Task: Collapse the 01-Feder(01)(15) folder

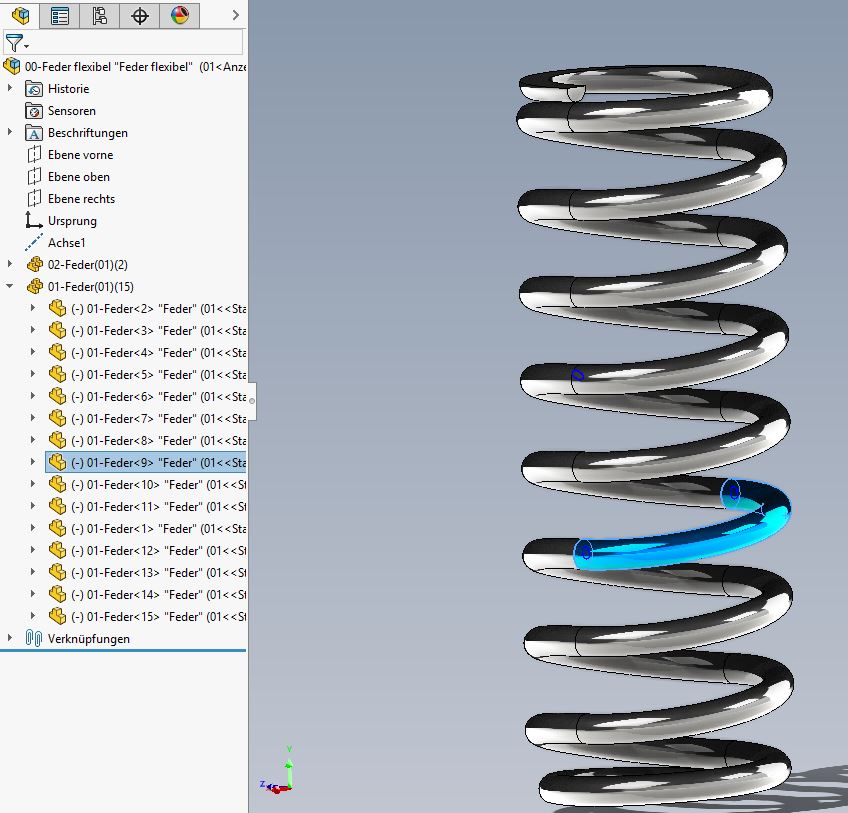Action: [11, 287]
